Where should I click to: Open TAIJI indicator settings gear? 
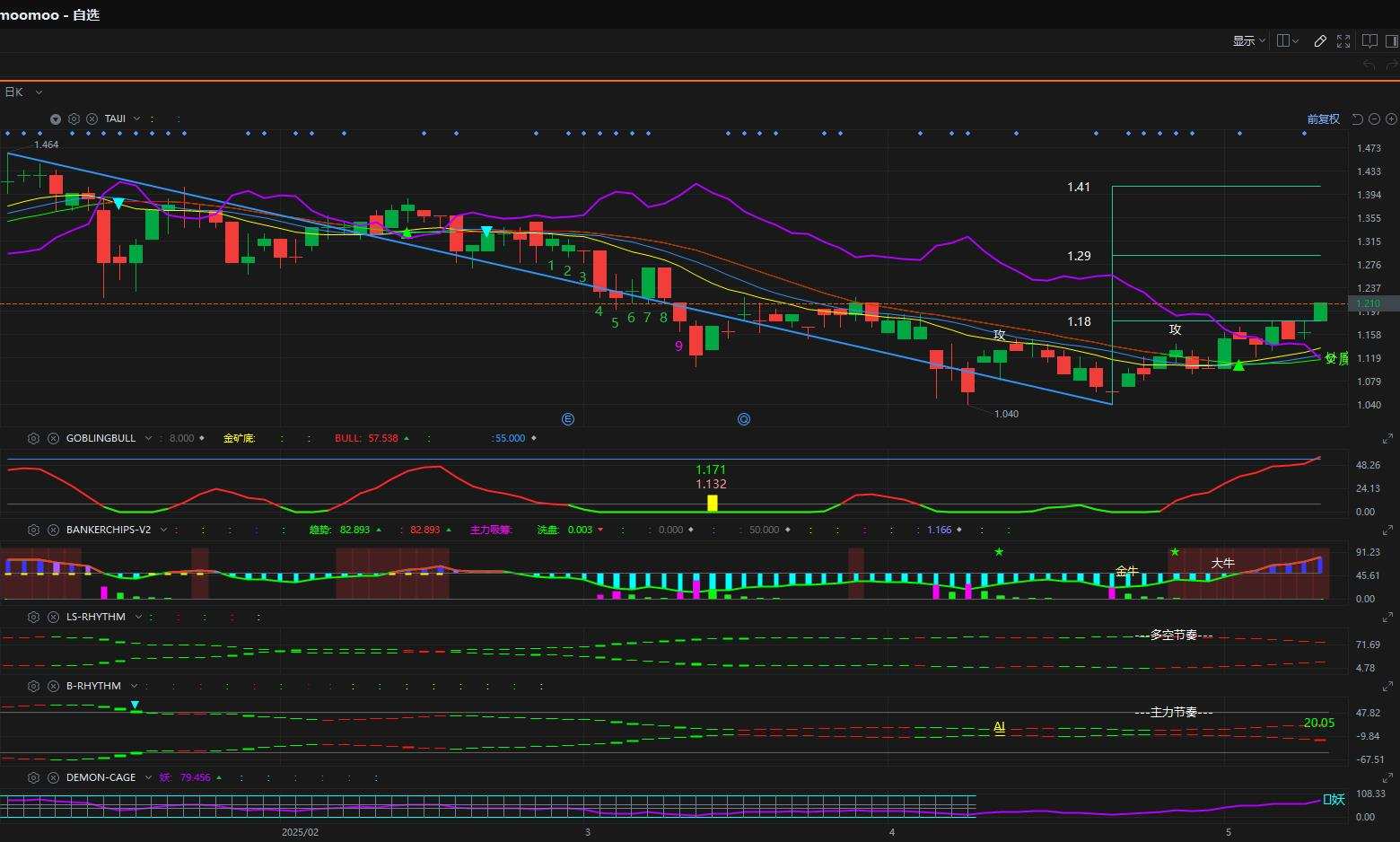pyautogui.click(x=74, y=118)
